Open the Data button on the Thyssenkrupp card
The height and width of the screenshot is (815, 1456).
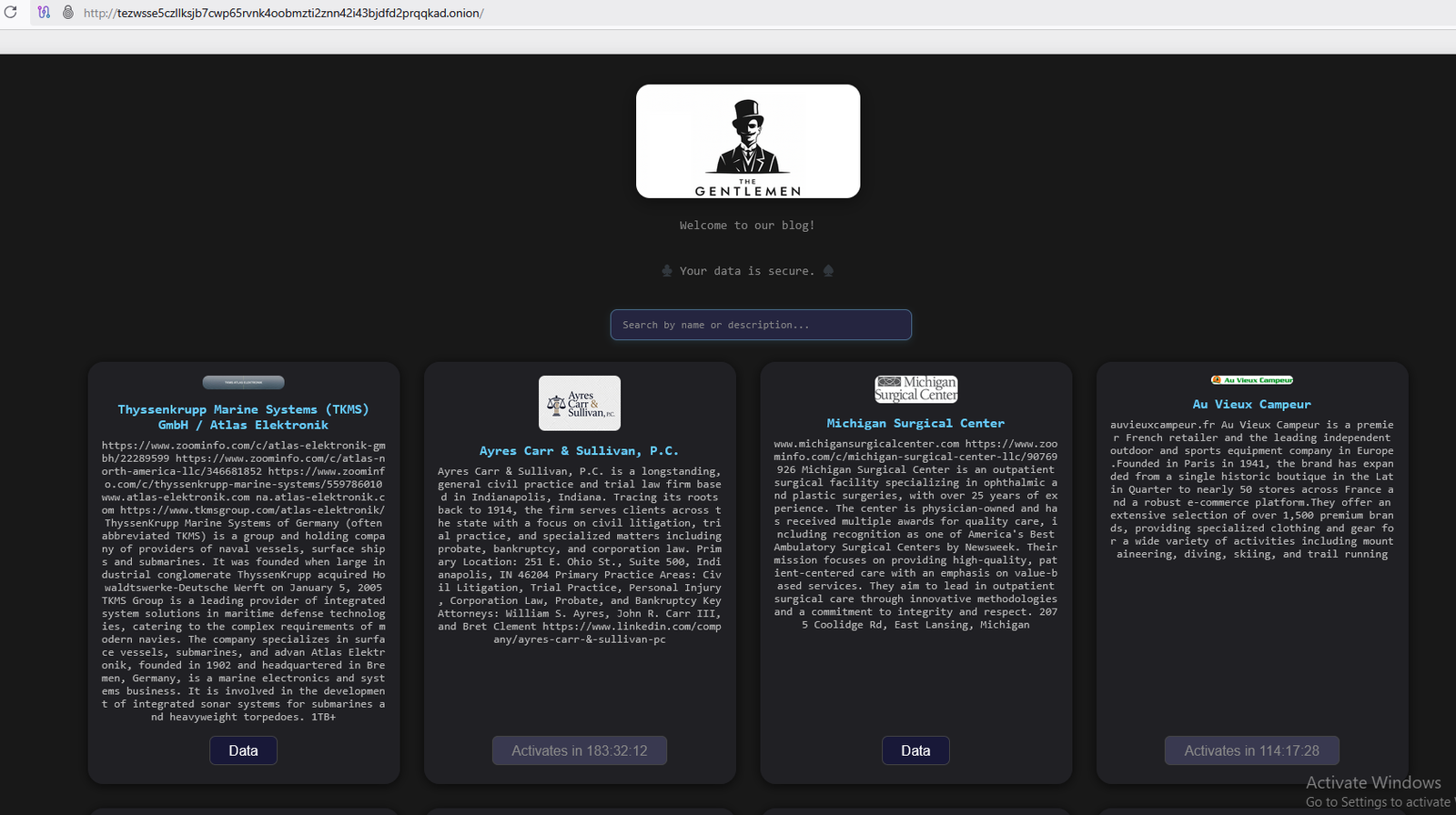(x=243, y=750)
